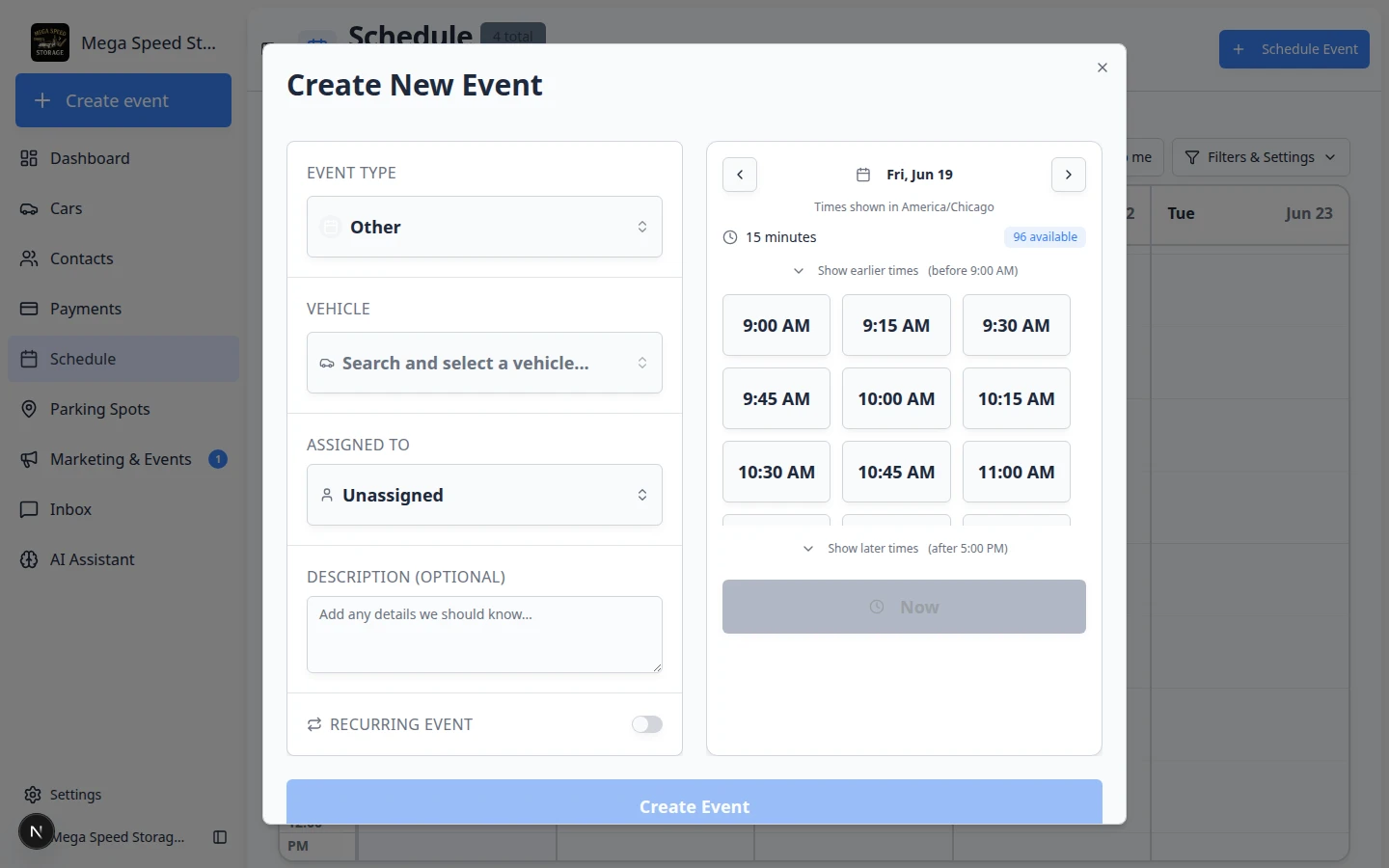Click the calendar icon beside the date
The height and width of the screenshot is (868, 1389).
863,175
